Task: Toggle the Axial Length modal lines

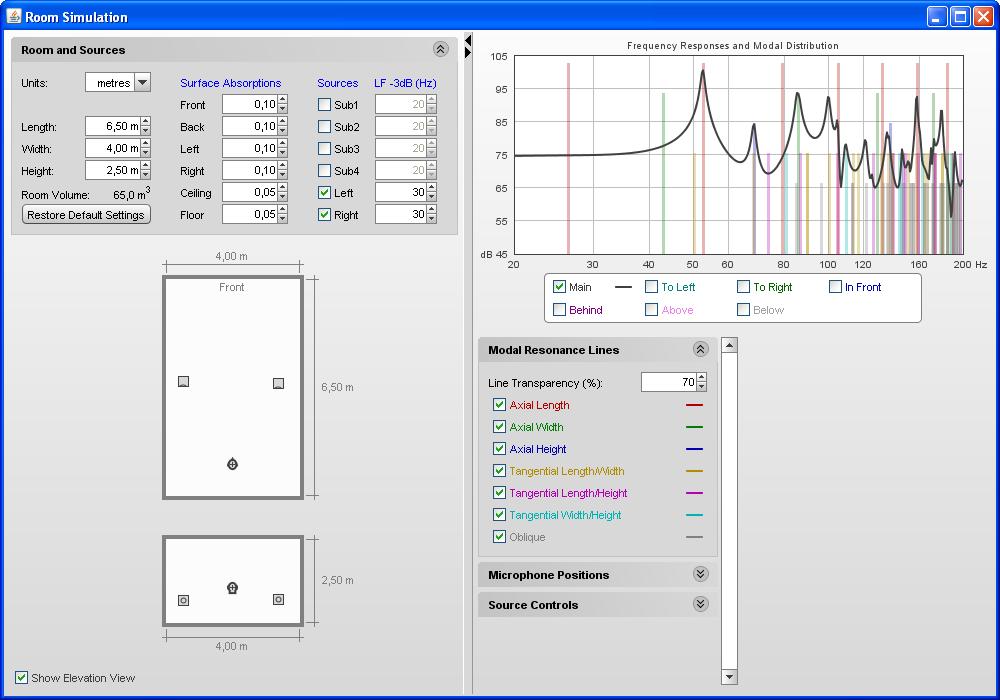Action: click(499, 405)
